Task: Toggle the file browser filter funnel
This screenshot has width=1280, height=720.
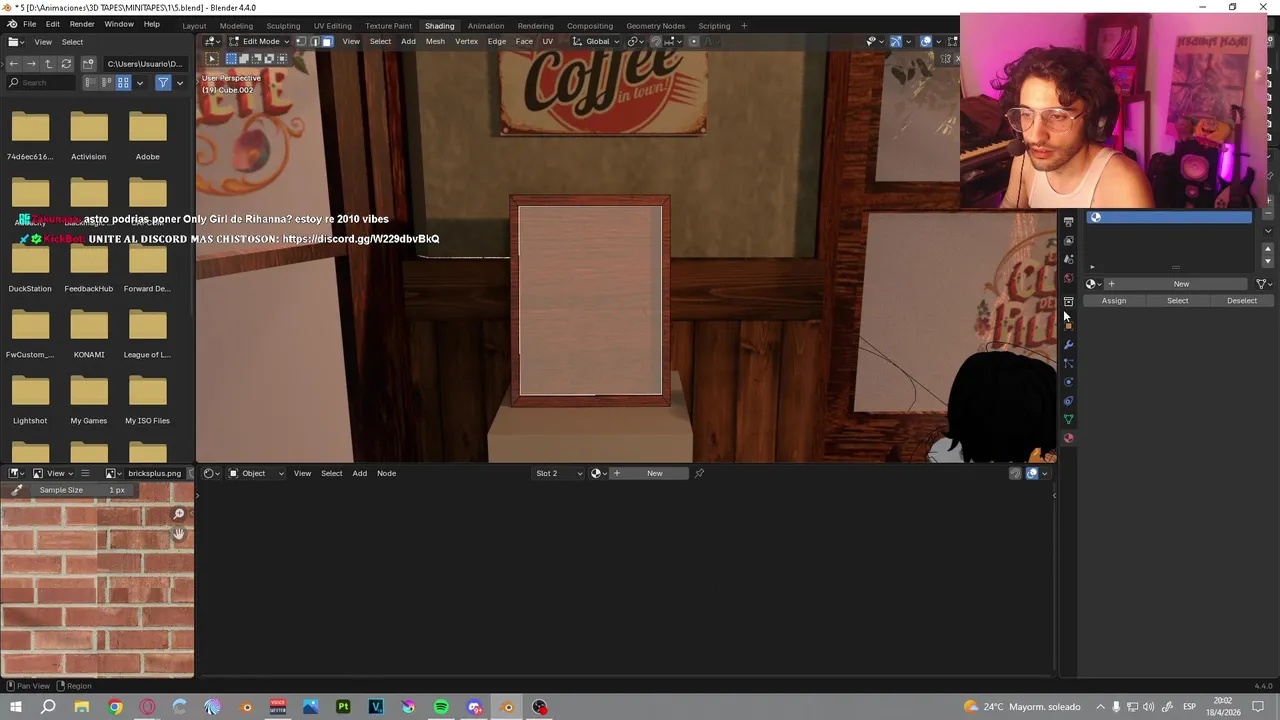Action: (163, 83)
